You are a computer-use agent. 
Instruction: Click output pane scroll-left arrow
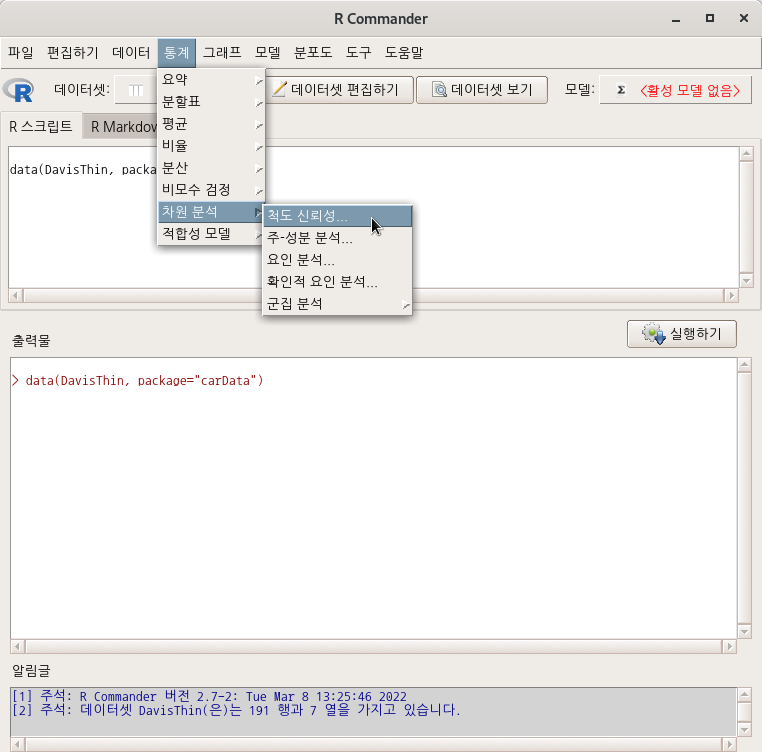click(17, 647)
